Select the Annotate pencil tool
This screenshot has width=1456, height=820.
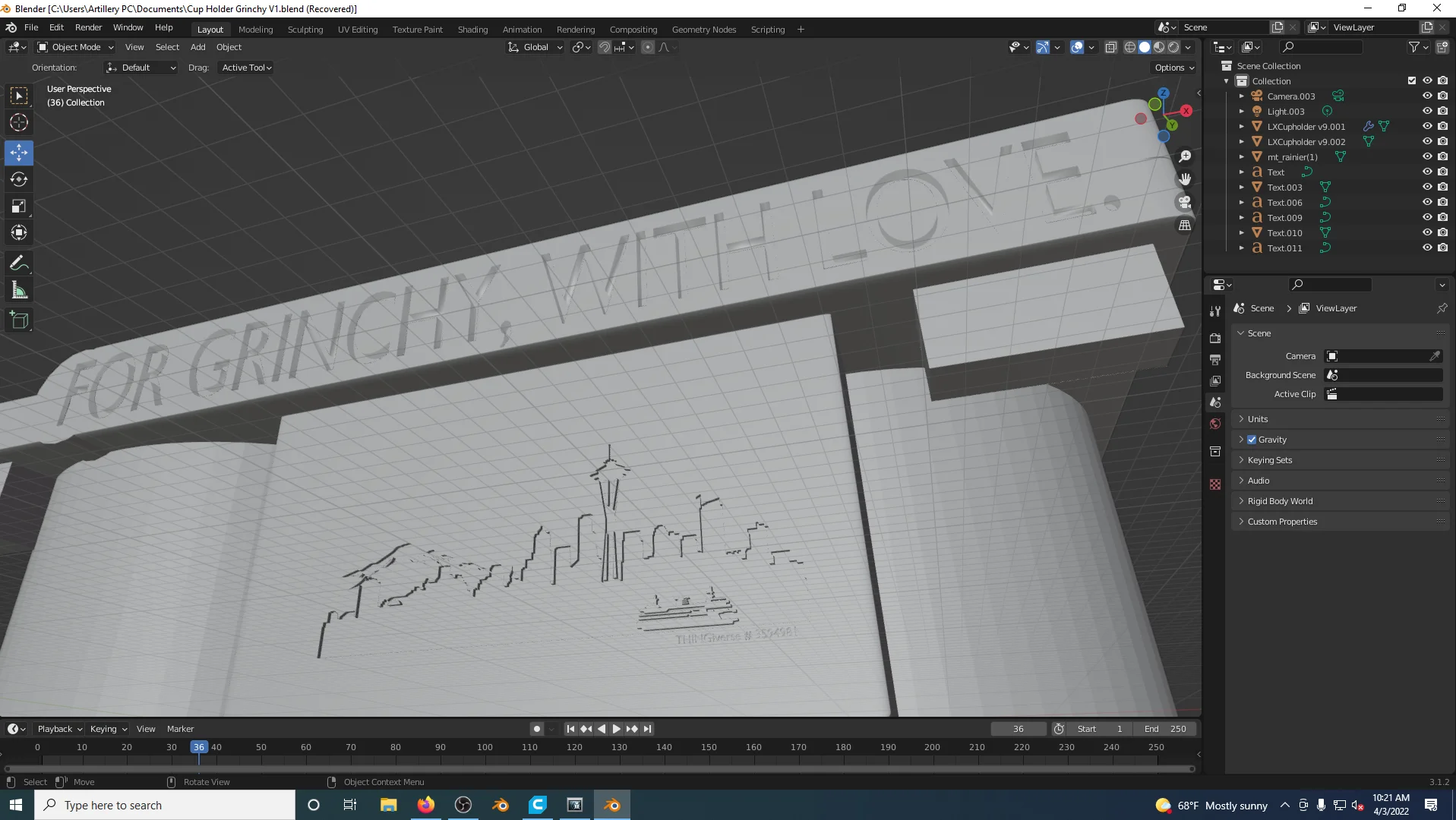[x=19, y=263]
